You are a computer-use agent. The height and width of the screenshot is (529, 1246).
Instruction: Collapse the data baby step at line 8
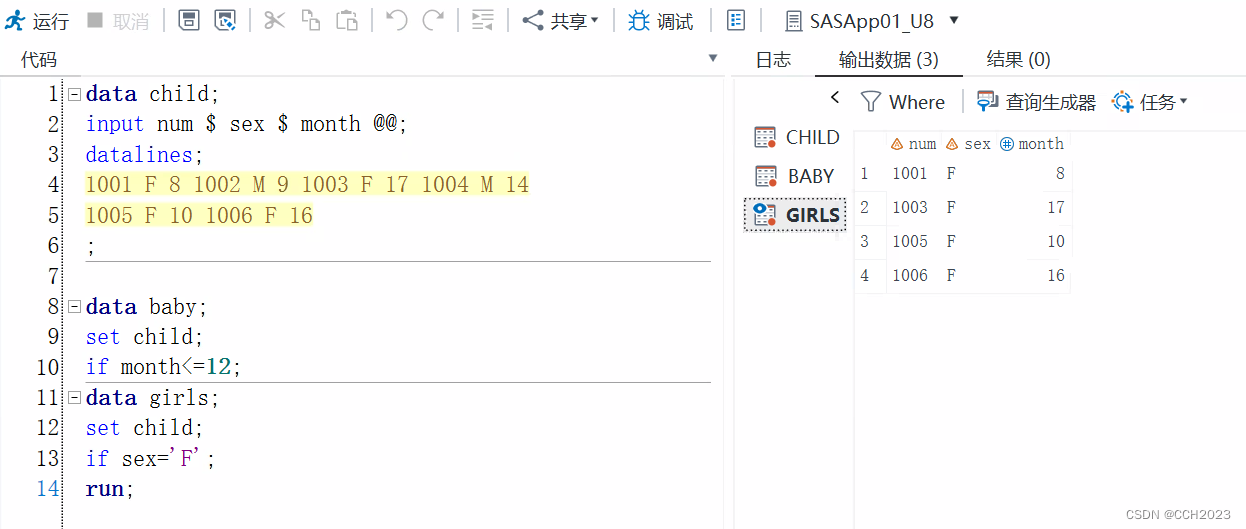coord(74,307)
